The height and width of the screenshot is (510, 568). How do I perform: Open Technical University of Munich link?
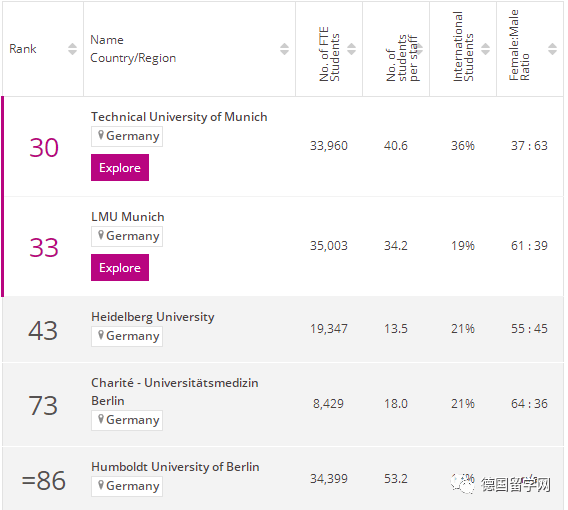pyautogui.click(x=179, y=117)
